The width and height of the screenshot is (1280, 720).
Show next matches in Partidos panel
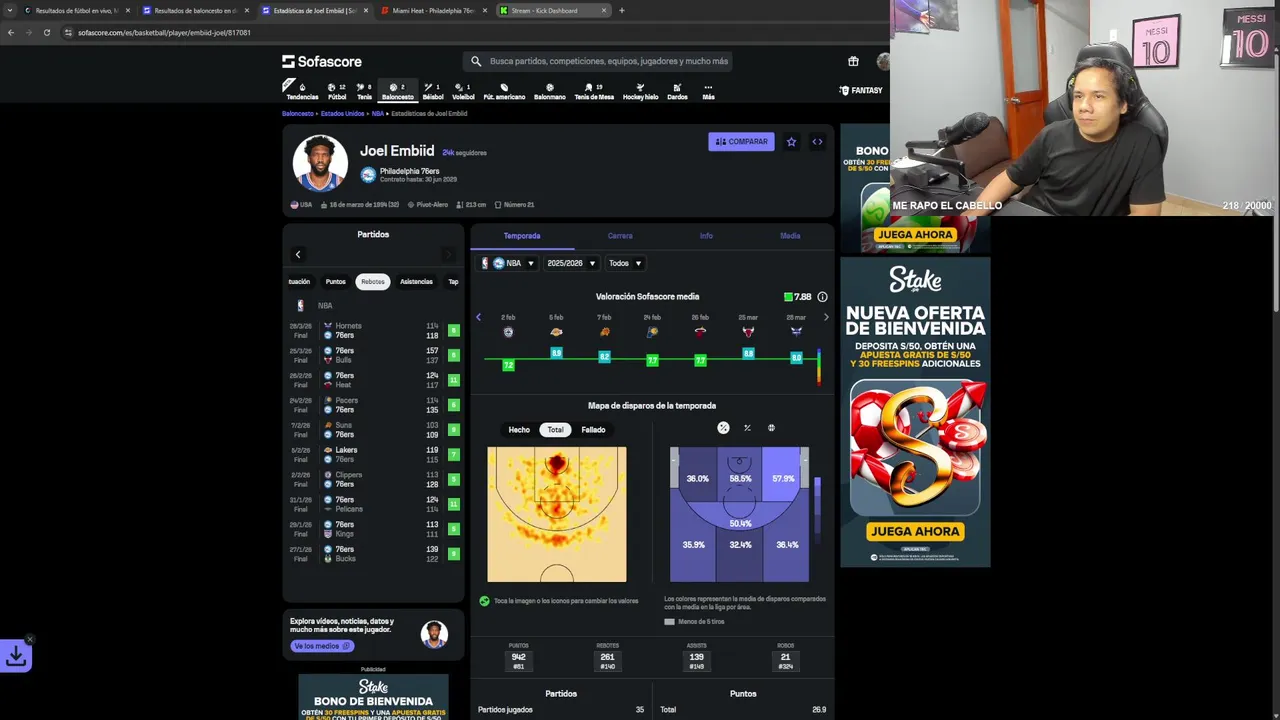[448, 254]
